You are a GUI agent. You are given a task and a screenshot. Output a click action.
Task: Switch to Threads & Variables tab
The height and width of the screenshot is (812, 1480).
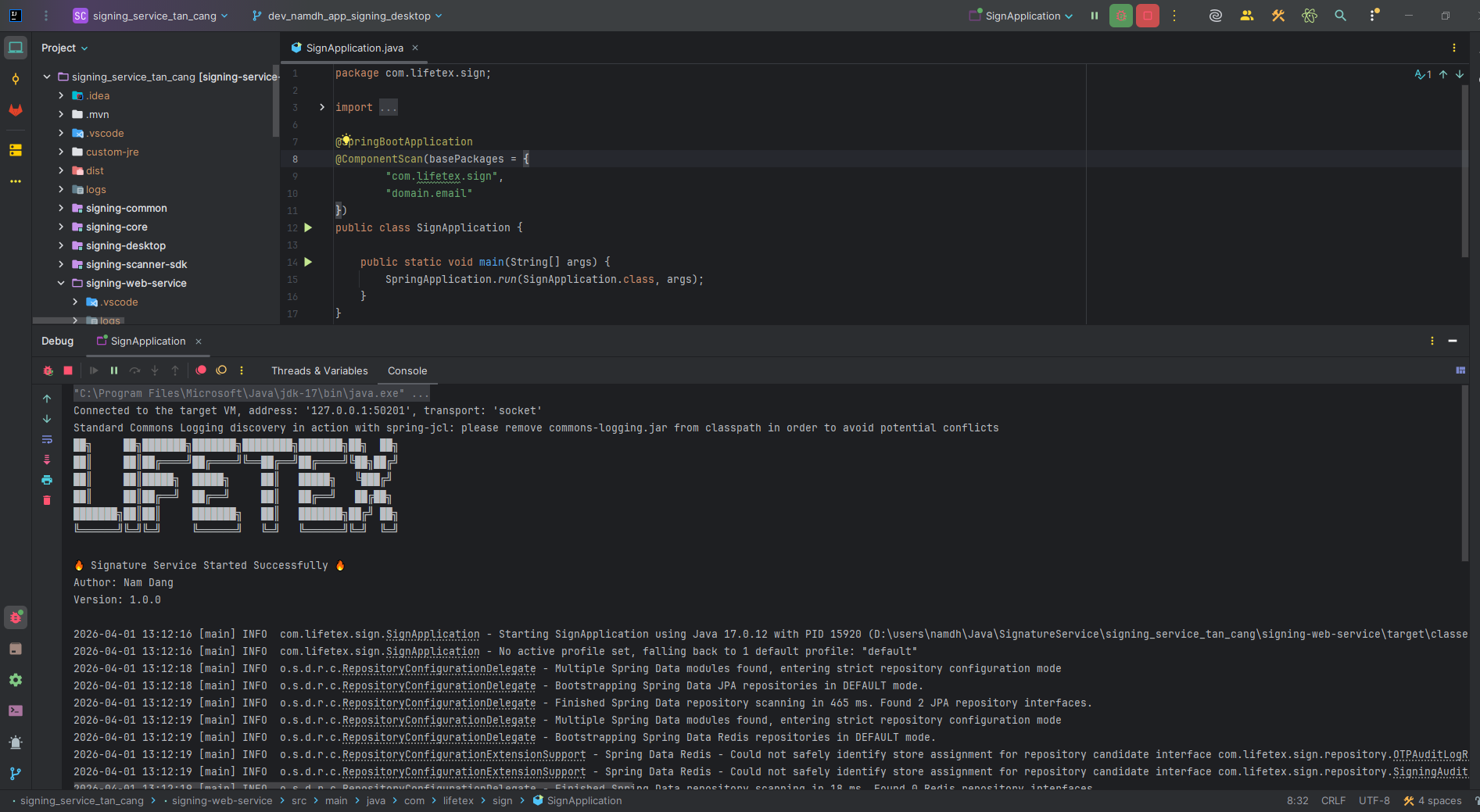(319, 370)
